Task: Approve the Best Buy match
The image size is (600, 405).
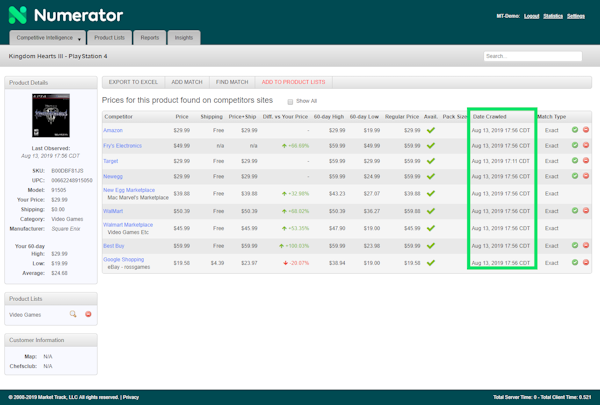Action: 575,244
